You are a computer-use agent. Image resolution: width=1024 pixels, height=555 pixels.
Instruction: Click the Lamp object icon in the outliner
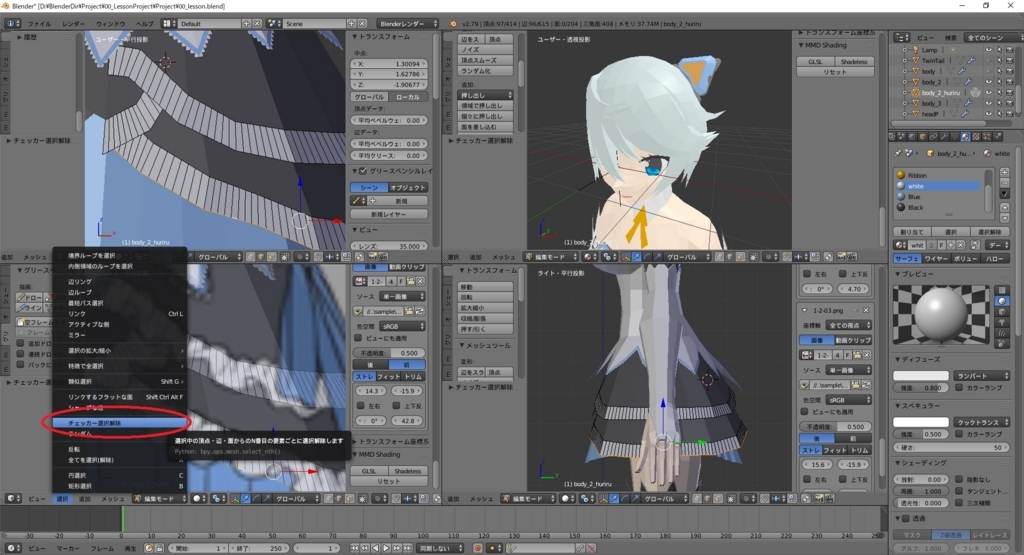[916, 50]
